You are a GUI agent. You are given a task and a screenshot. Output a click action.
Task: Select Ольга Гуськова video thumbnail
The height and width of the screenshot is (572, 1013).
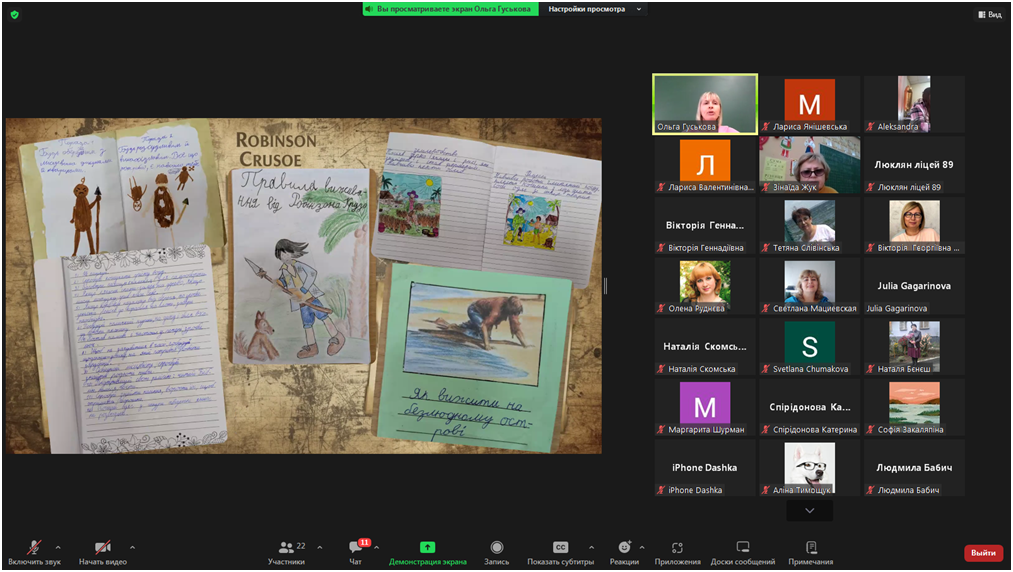click(x=705, y=104)
